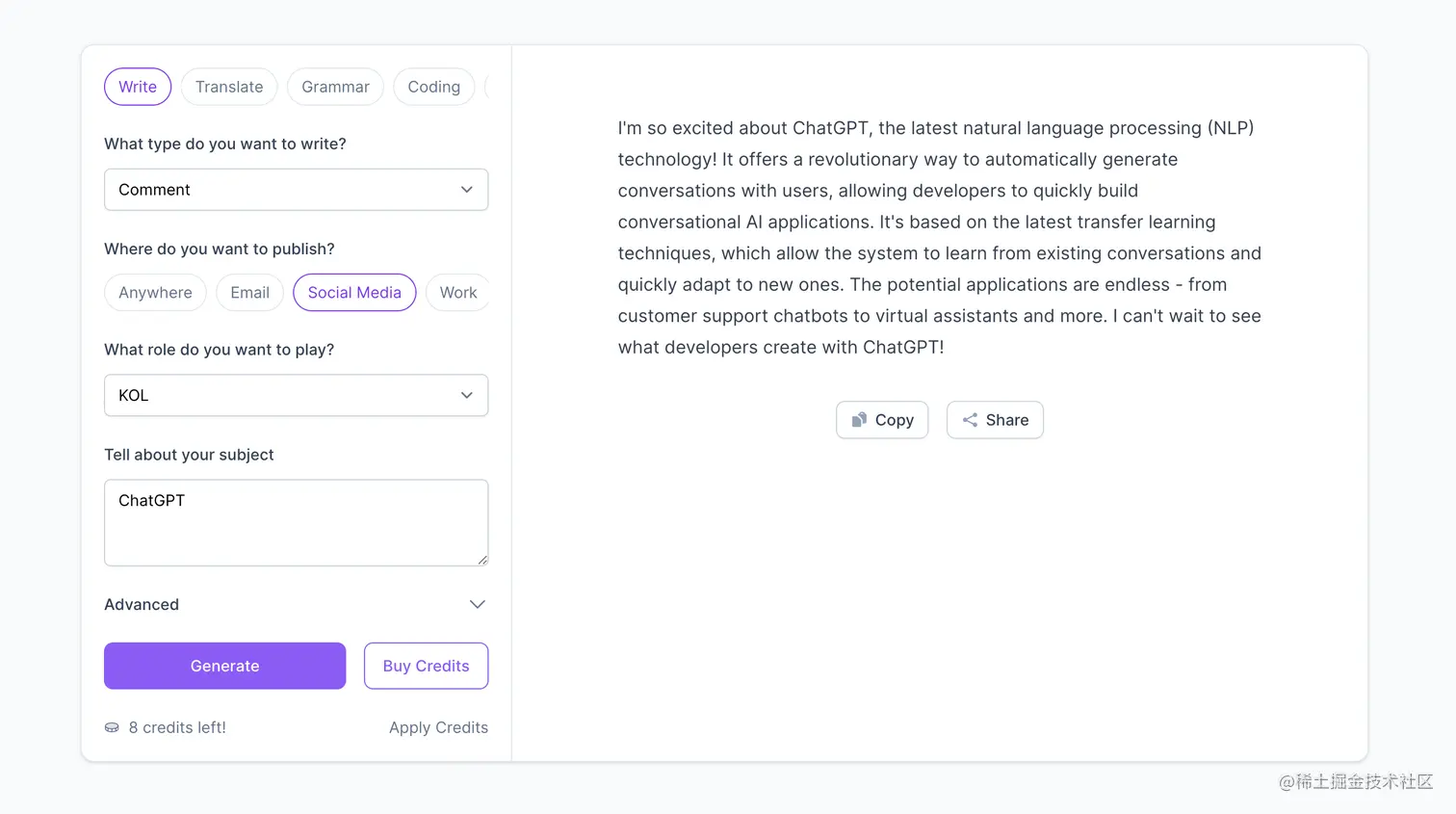Image resolution: width=1456 pixels, height=814 pixels.
Task: Choose Work as publish destination
Action: 457,293
